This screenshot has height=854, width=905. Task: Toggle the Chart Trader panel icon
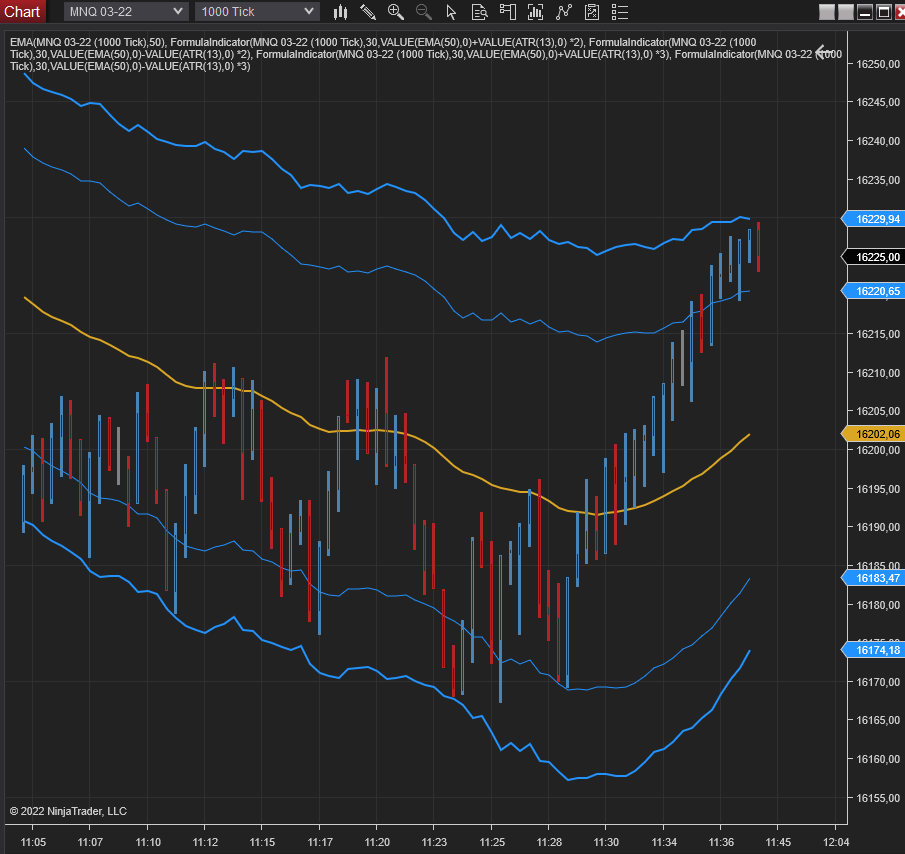click(x=507, y=12)
